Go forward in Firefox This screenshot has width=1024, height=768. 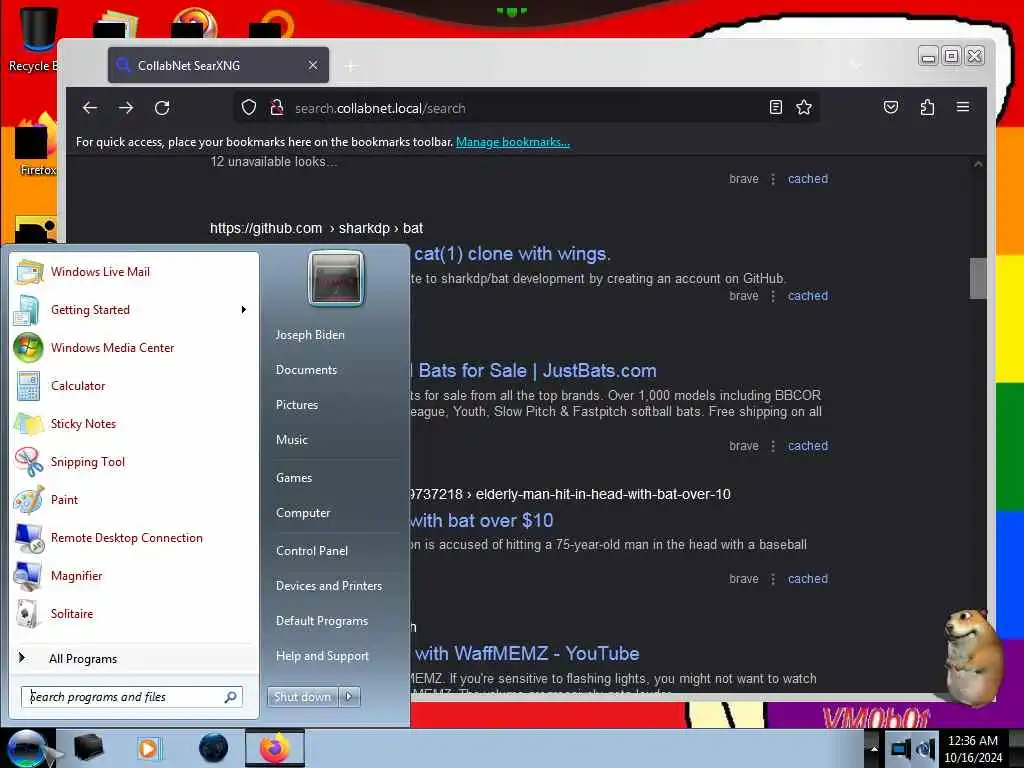click(x=126, y=108)
